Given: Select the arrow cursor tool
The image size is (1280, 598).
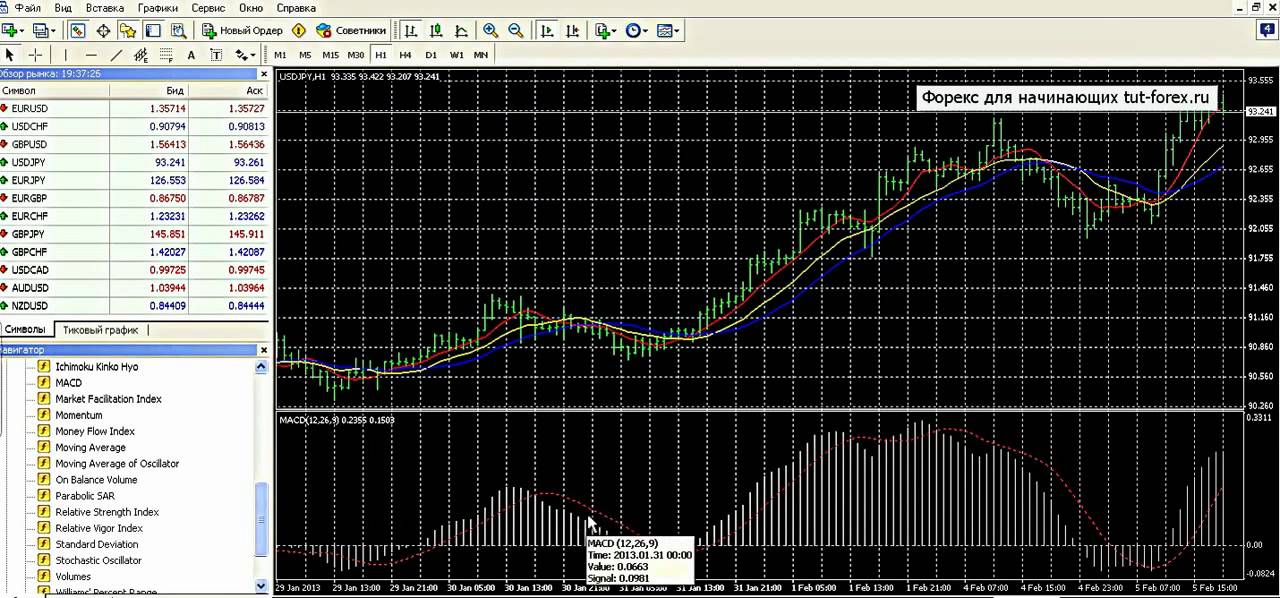Looking at the screenshot, I should (10, 55).
